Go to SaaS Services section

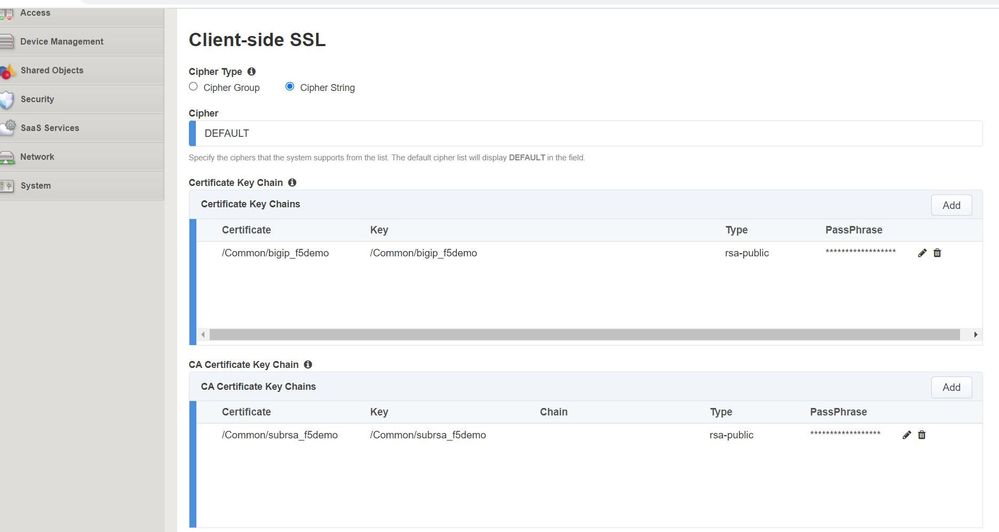pyautogui.click(x=49, y=128)
